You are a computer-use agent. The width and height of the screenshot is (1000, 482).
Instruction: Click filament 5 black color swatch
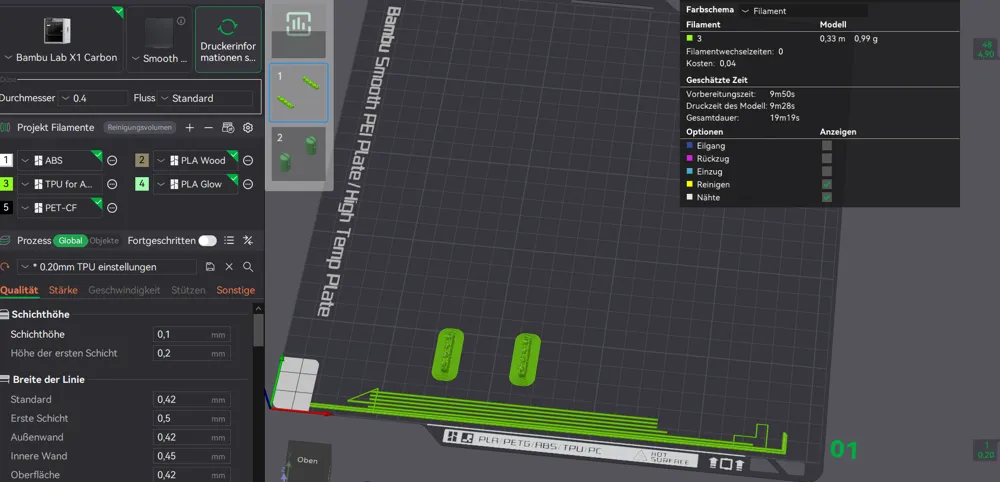(6, 208)
